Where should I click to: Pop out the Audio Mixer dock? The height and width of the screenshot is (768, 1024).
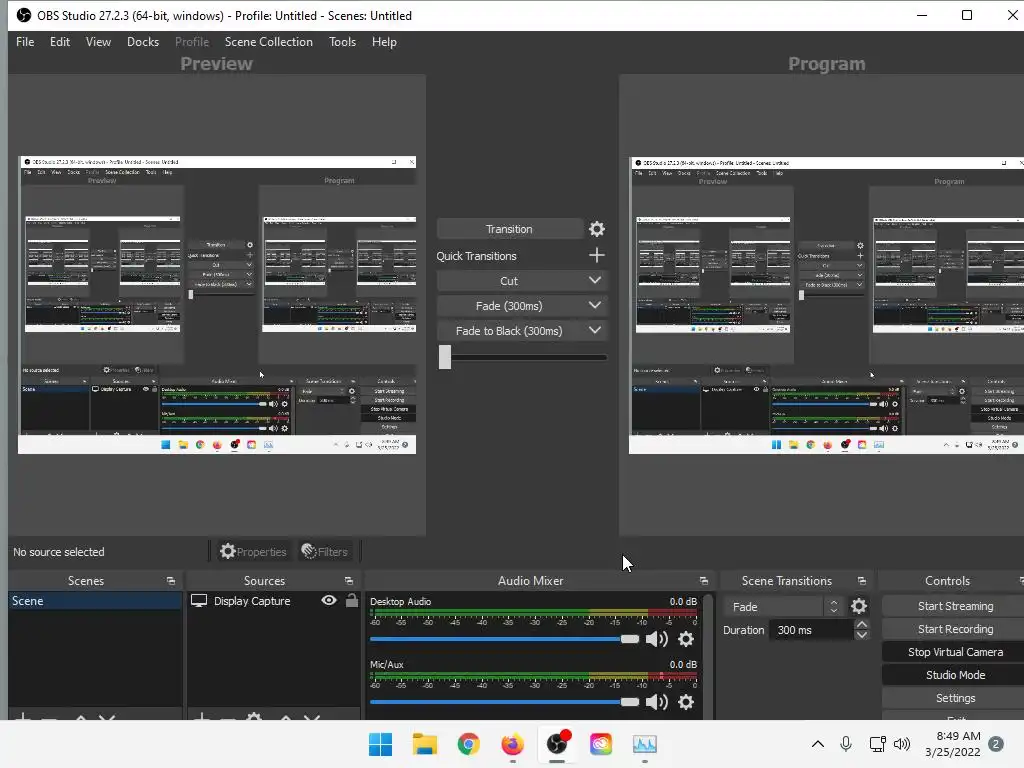click(703, 581)
